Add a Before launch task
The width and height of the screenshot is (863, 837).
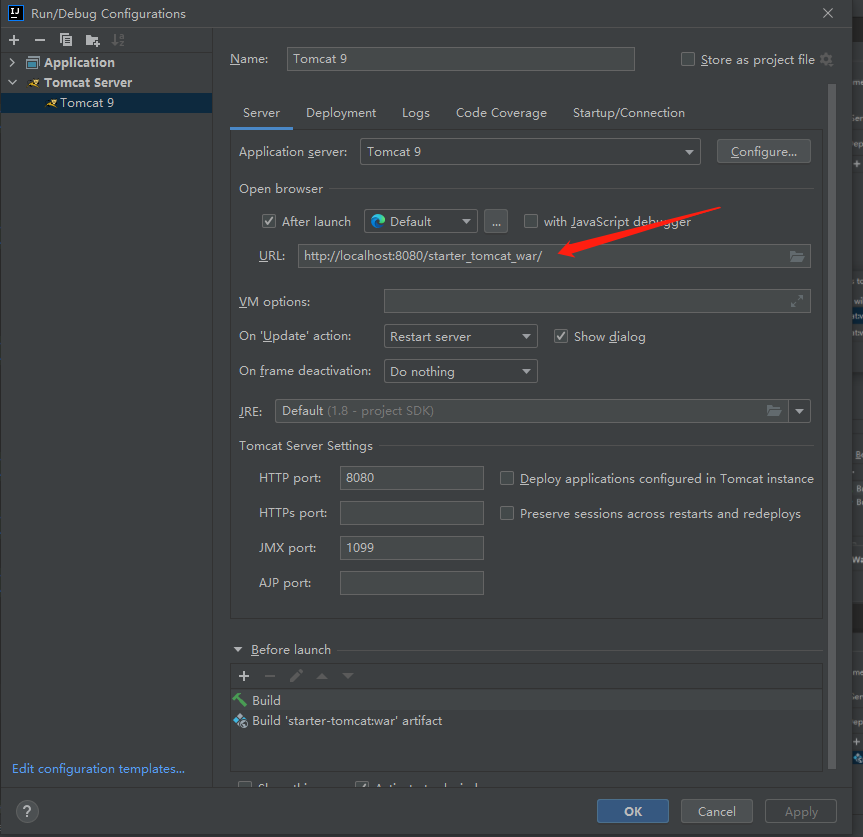tap(244, 676)
